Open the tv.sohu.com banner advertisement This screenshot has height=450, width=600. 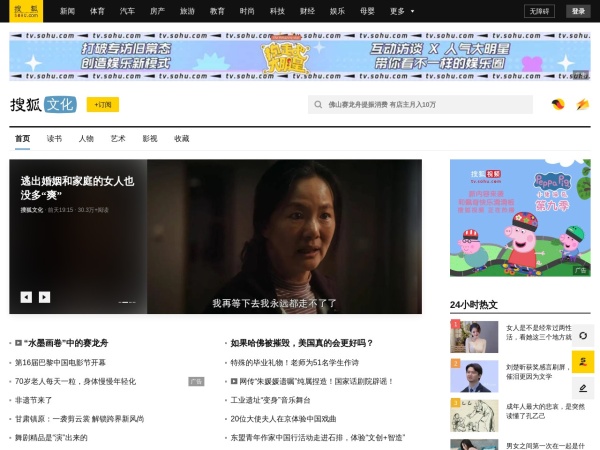point(300,56)
